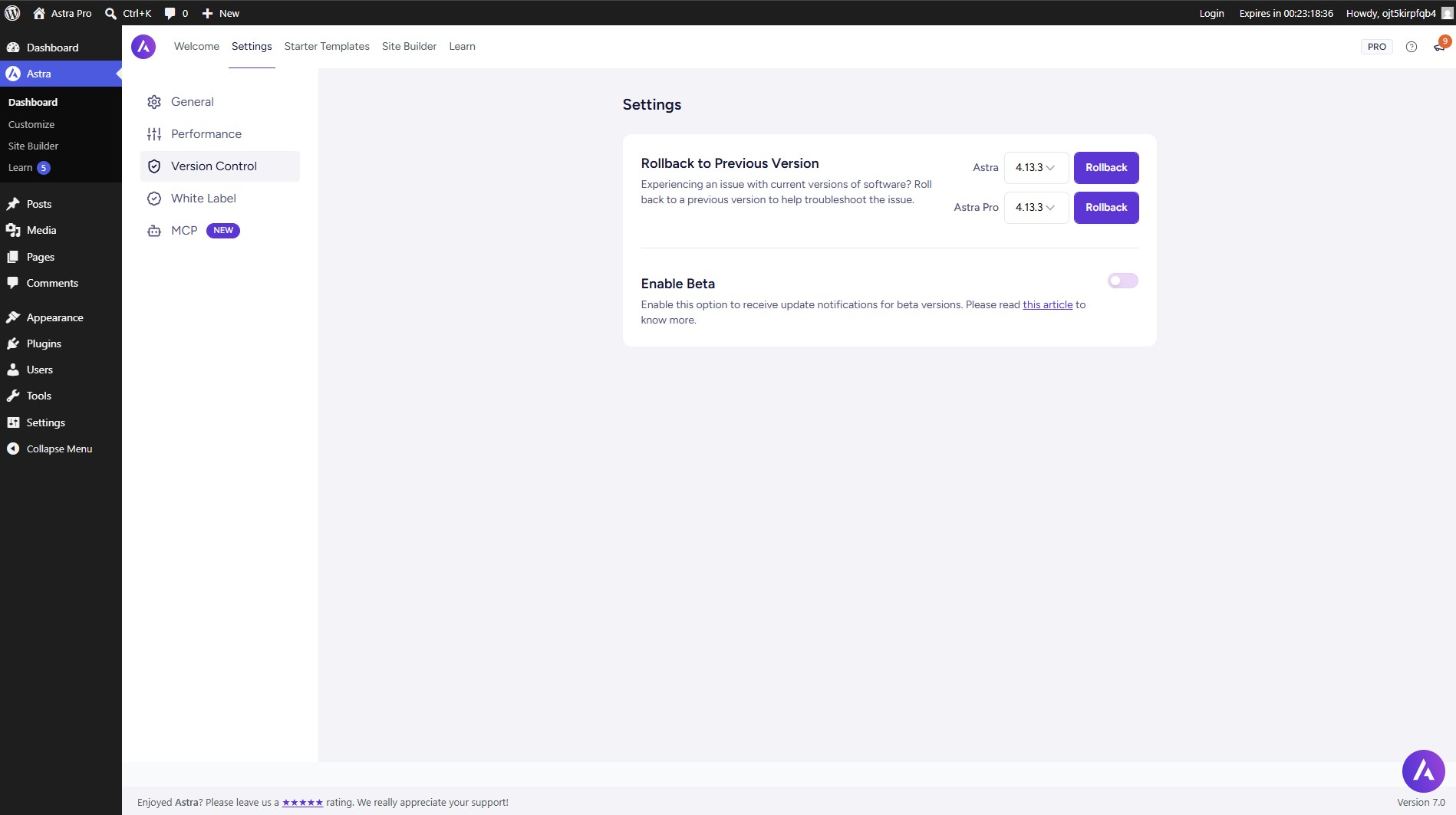Open Site Builder in Astra submenu

[33, 146]
